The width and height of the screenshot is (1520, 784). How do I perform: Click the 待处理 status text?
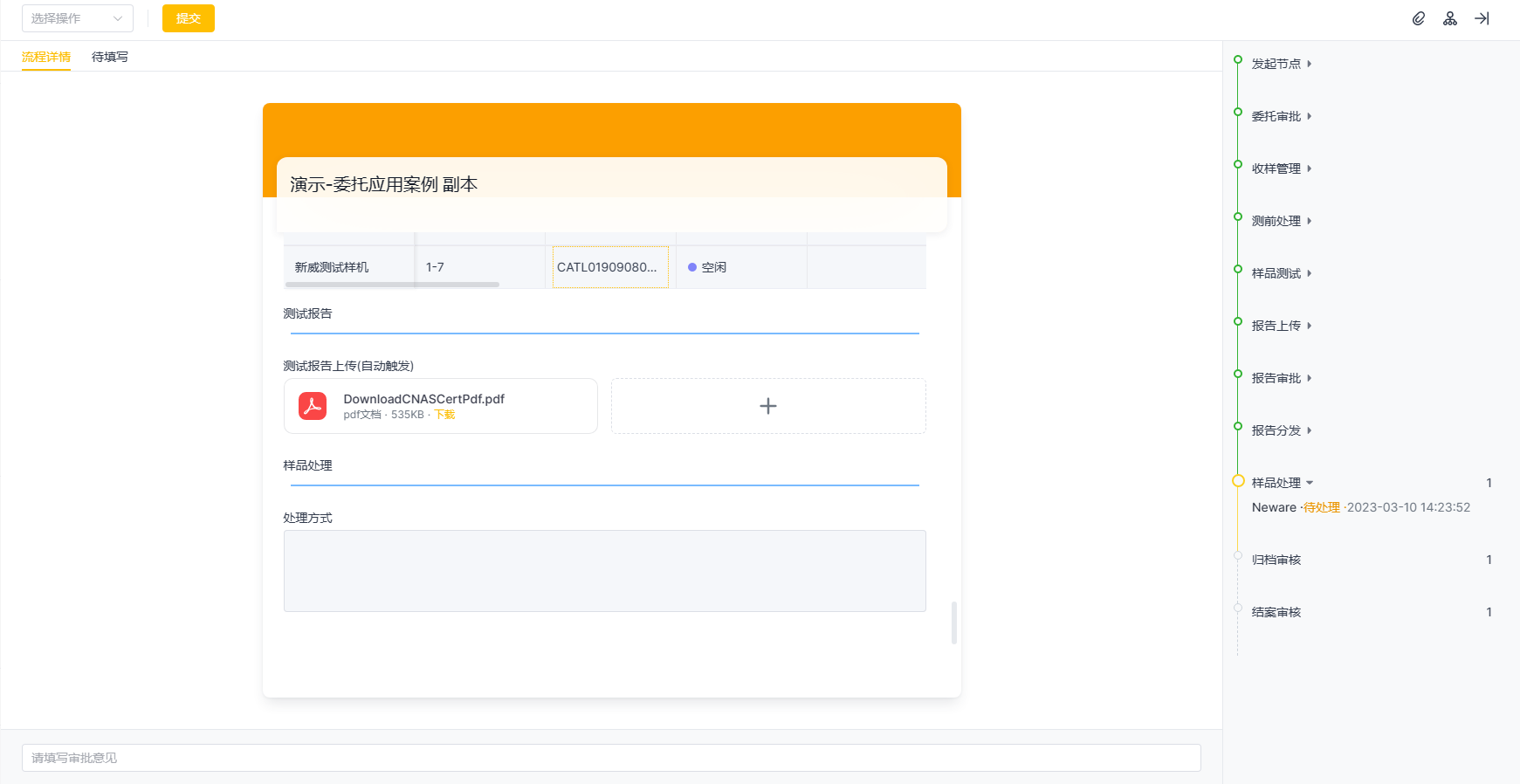tap(1322, 507)
